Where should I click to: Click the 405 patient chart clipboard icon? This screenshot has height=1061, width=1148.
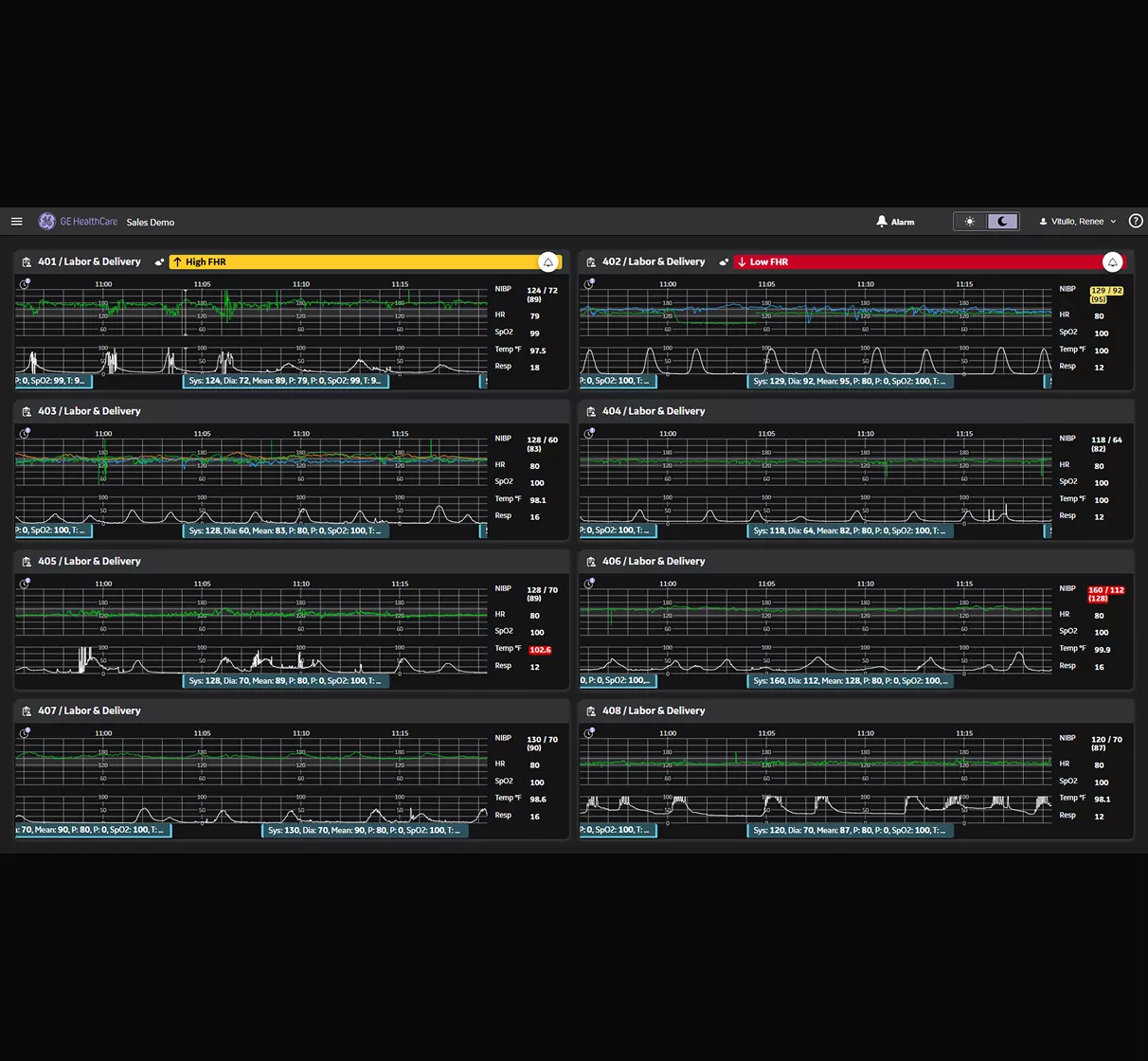point(27,562)
